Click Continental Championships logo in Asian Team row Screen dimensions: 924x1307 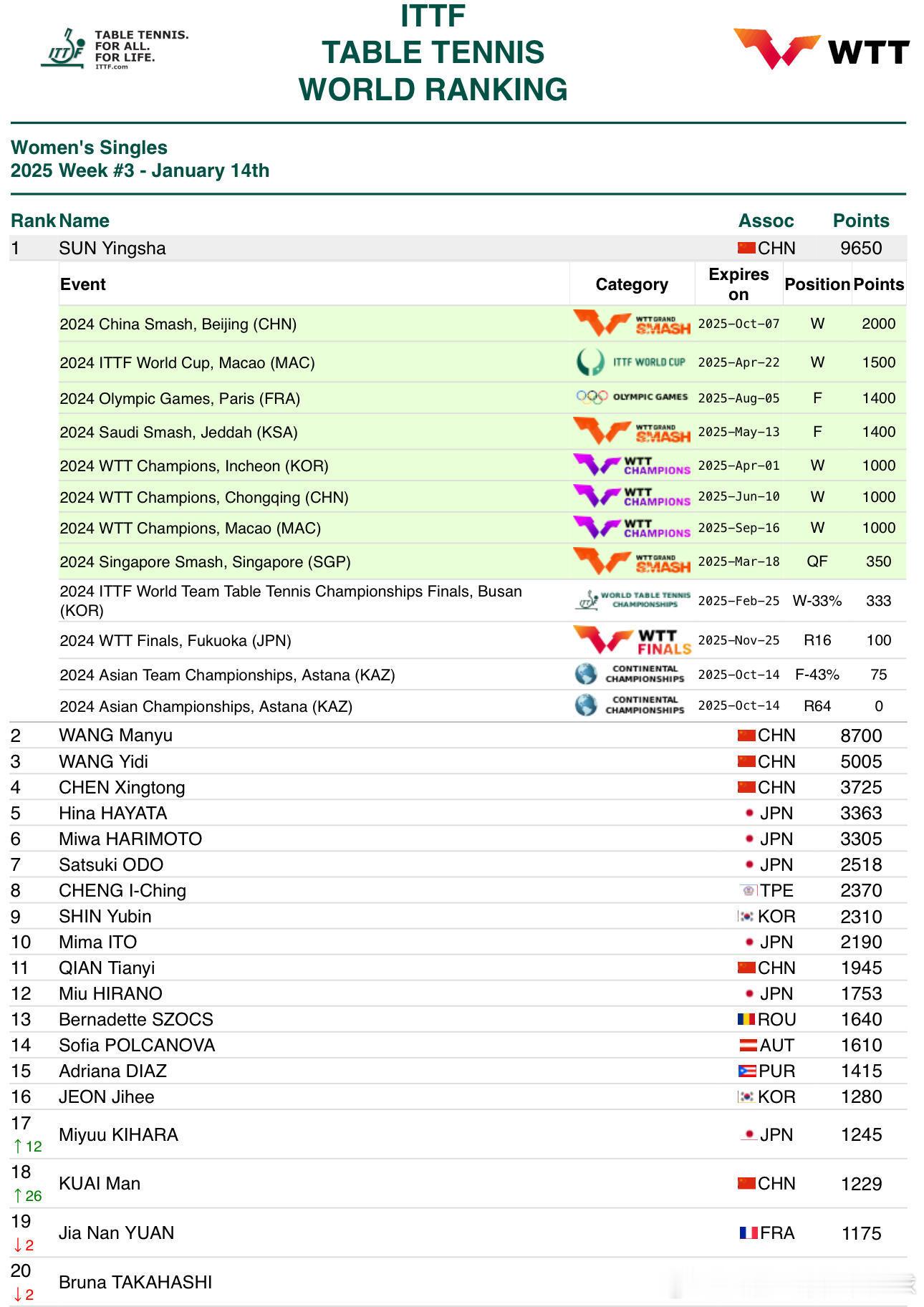coord(630,674)
